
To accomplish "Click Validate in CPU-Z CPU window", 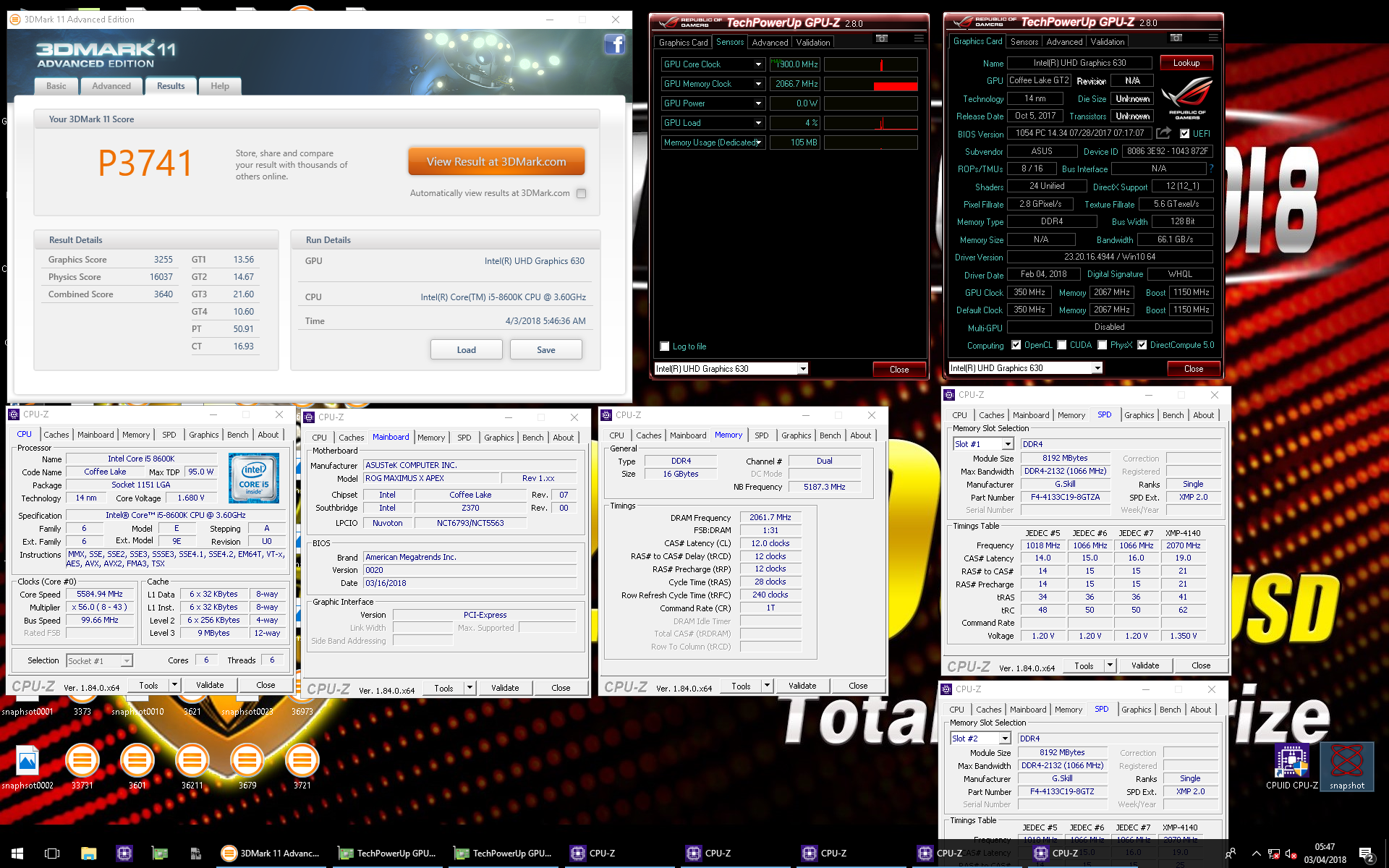I will point(210,685).
